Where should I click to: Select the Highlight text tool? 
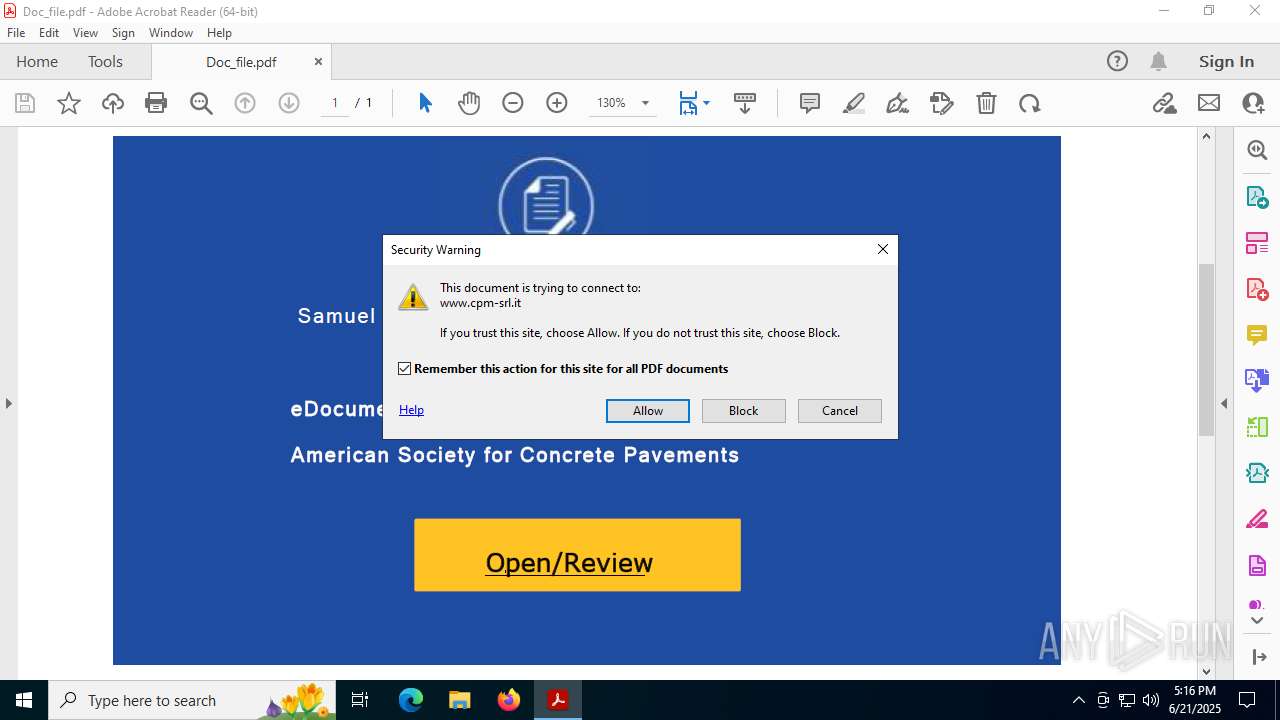pos(854,103)
